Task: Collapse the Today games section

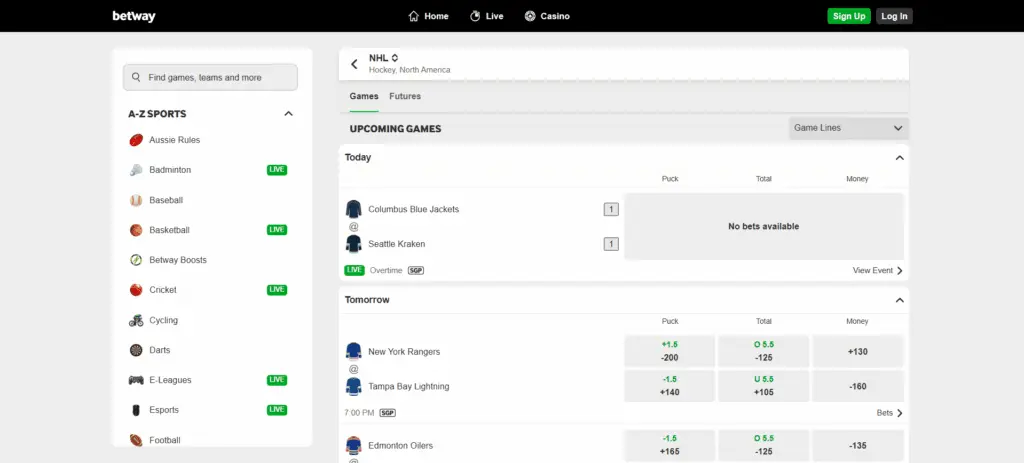Action: click(x=899, y=157)
